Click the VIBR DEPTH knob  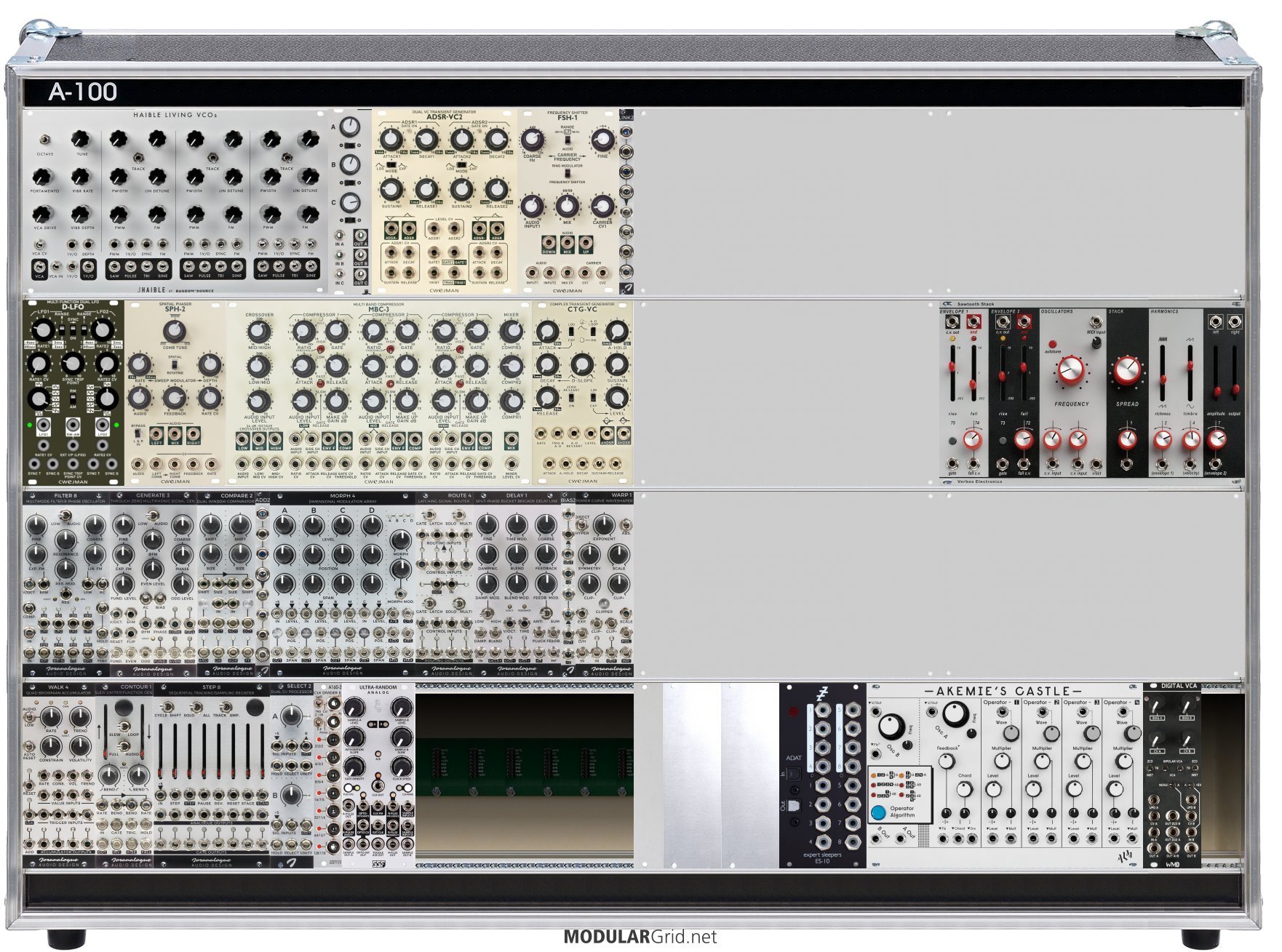pyautogui.click(x=81, y=215)
